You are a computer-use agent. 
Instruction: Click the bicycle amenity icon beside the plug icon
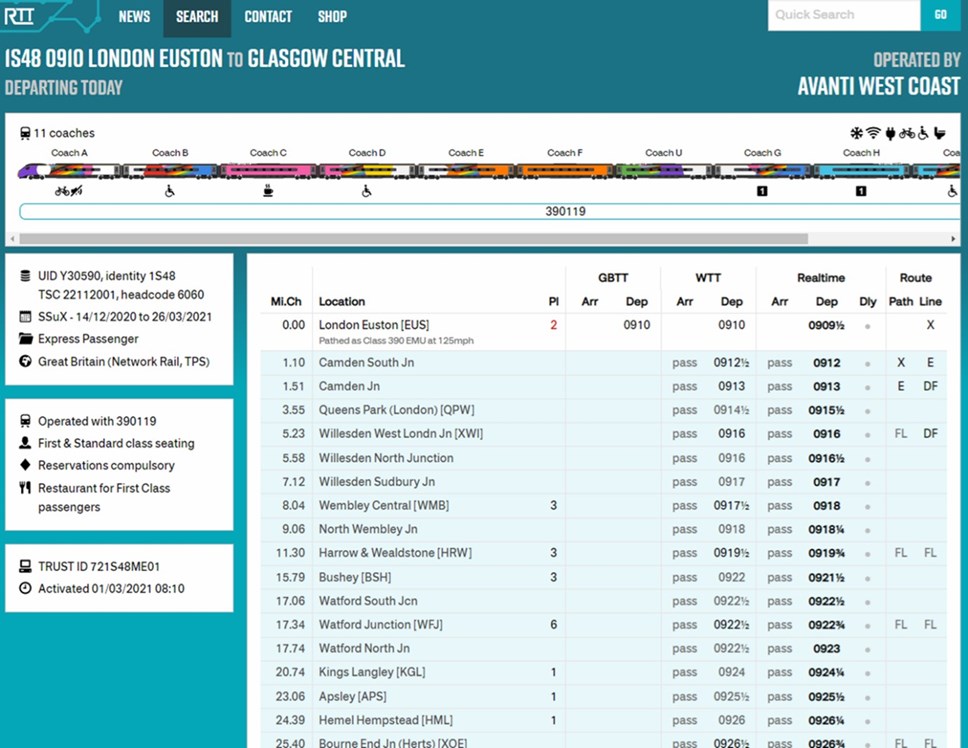[x=907, y=133]
